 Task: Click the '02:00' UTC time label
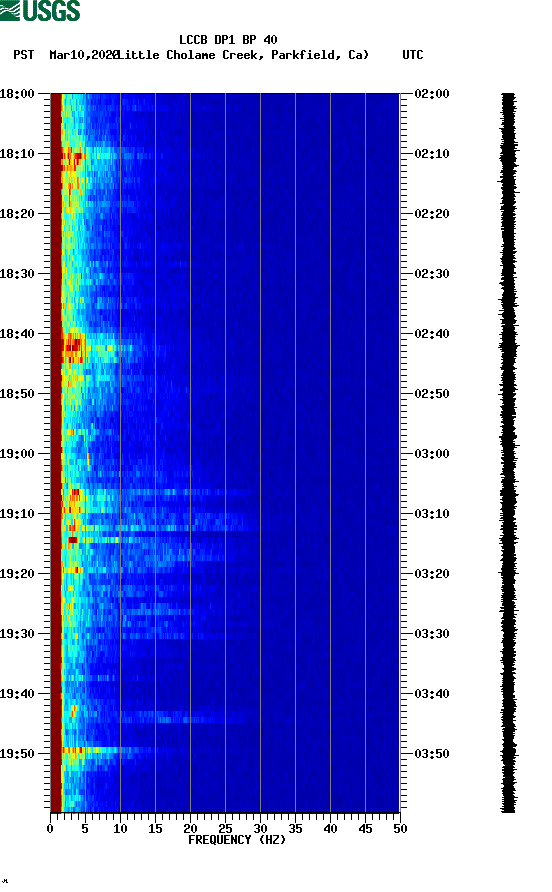(432, 94)
